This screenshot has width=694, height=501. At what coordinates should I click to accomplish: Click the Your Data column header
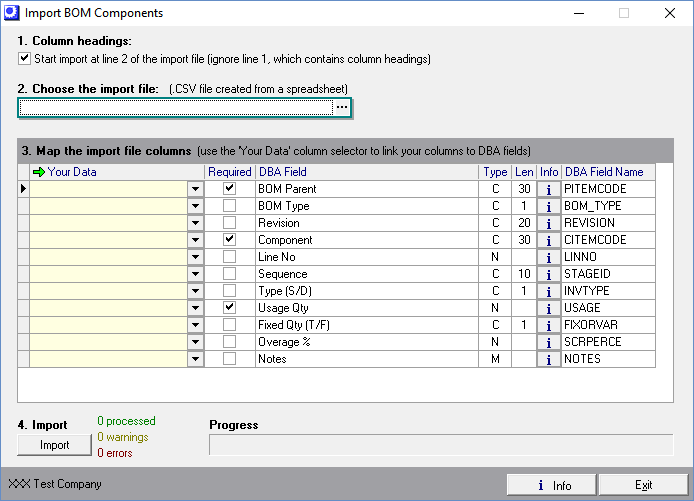tap(117, 172)
